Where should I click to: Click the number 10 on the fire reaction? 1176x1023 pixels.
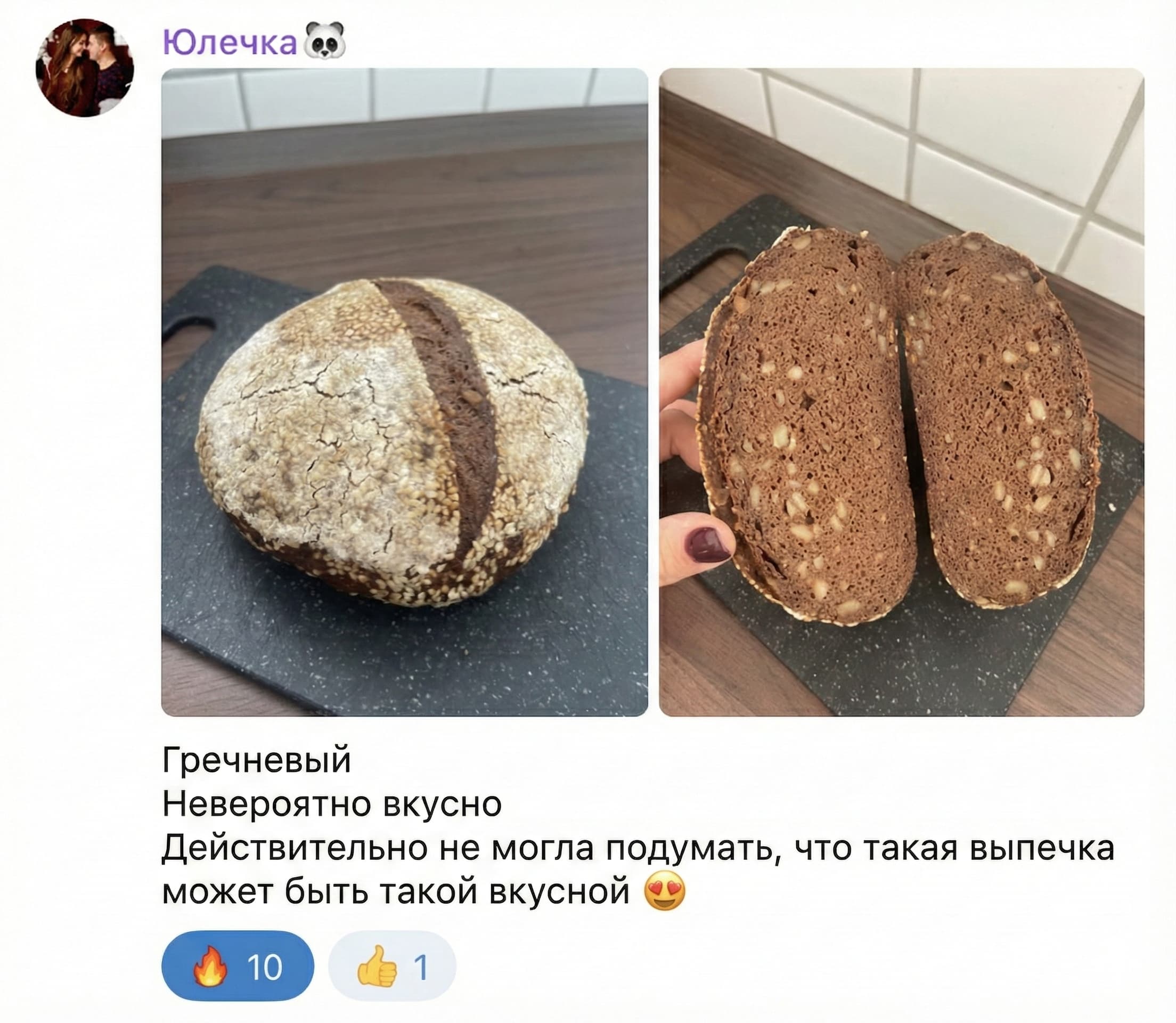265,967
